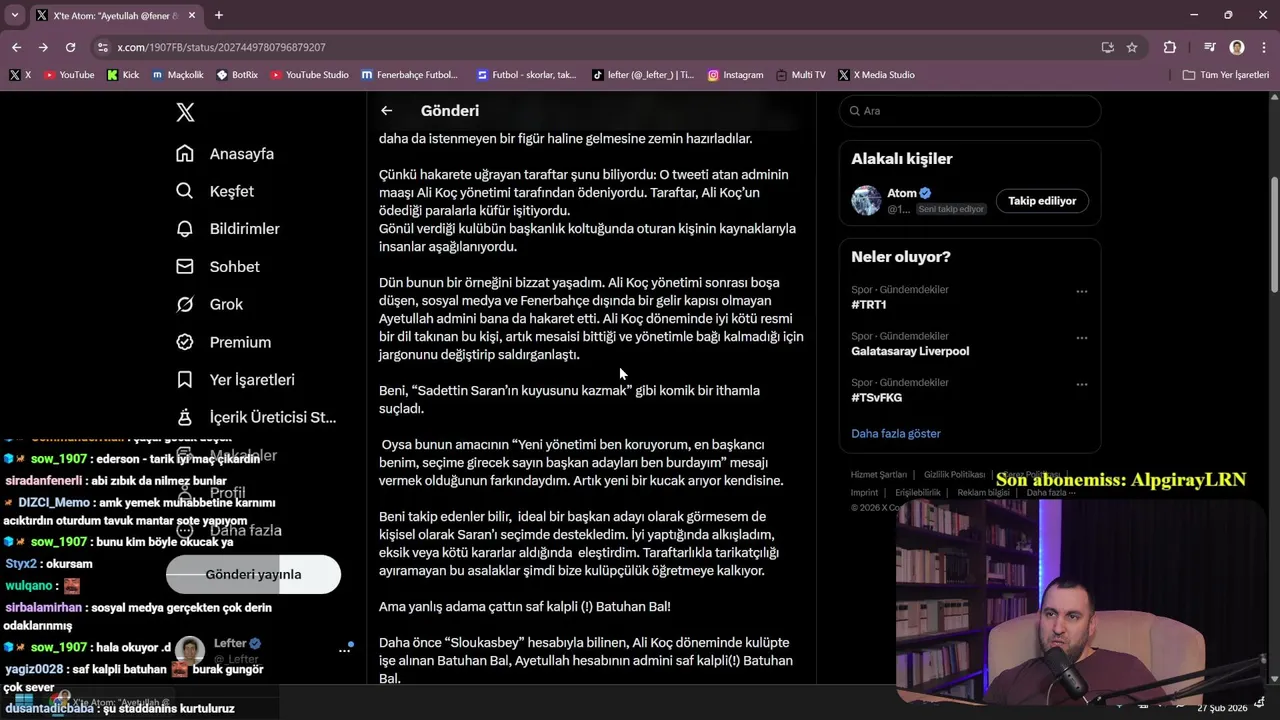Viewport: 1280px width, 720px height.
Task: Open Multi TV bookmark
Action: (801, 75)
